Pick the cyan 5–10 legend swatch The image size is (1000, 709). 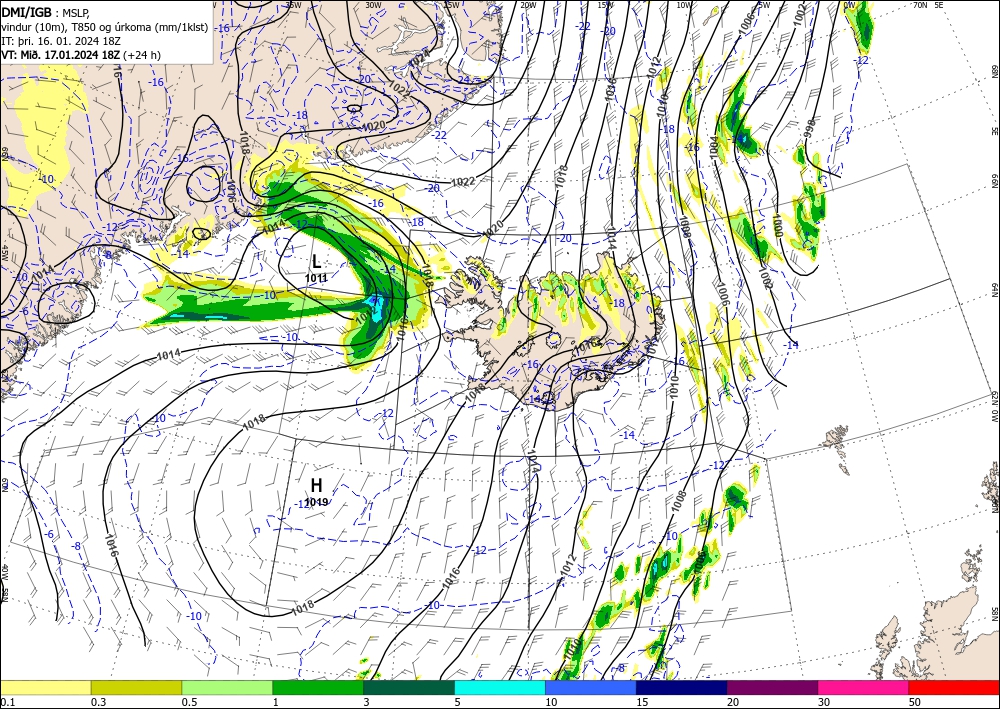500,687
